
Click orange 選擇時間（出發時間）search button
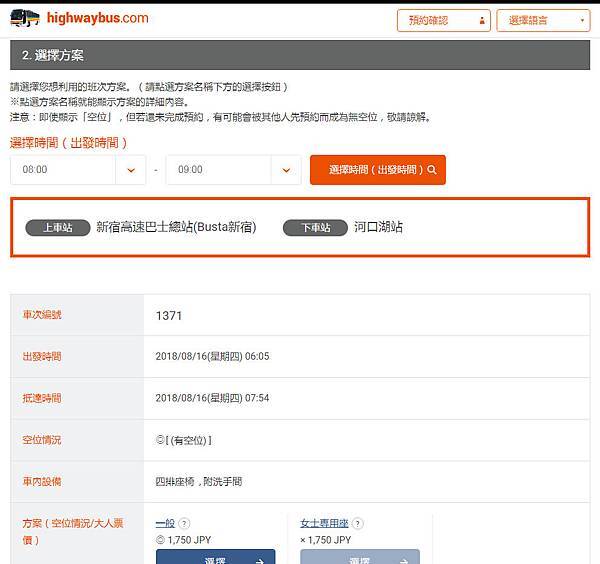[378, 170]
